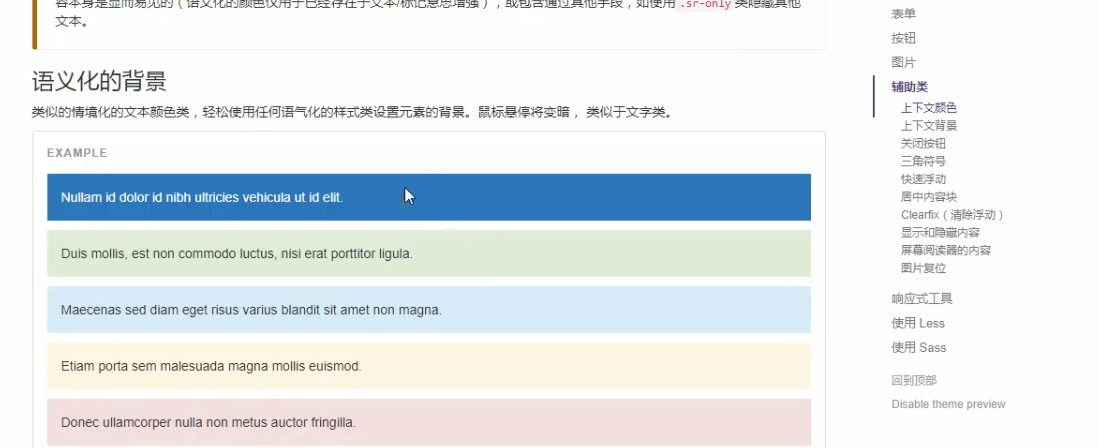Screen dimensions: 1099x448
Task: Click the 语义化的背景 heading
Action: tap(99, 81)
